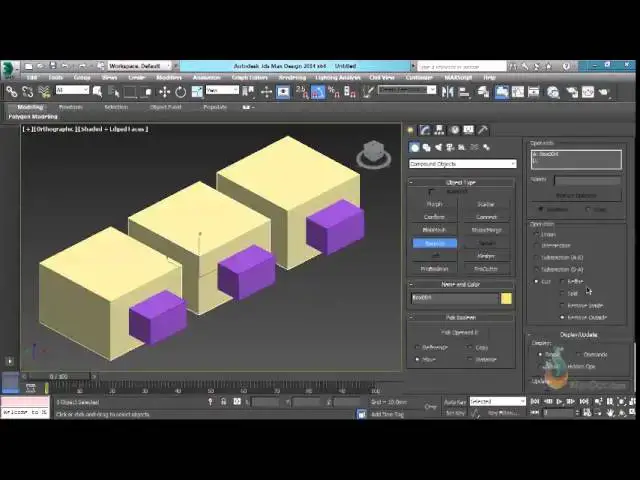
Task: Activate Select and Scale tool
Action: click(197, 92)
